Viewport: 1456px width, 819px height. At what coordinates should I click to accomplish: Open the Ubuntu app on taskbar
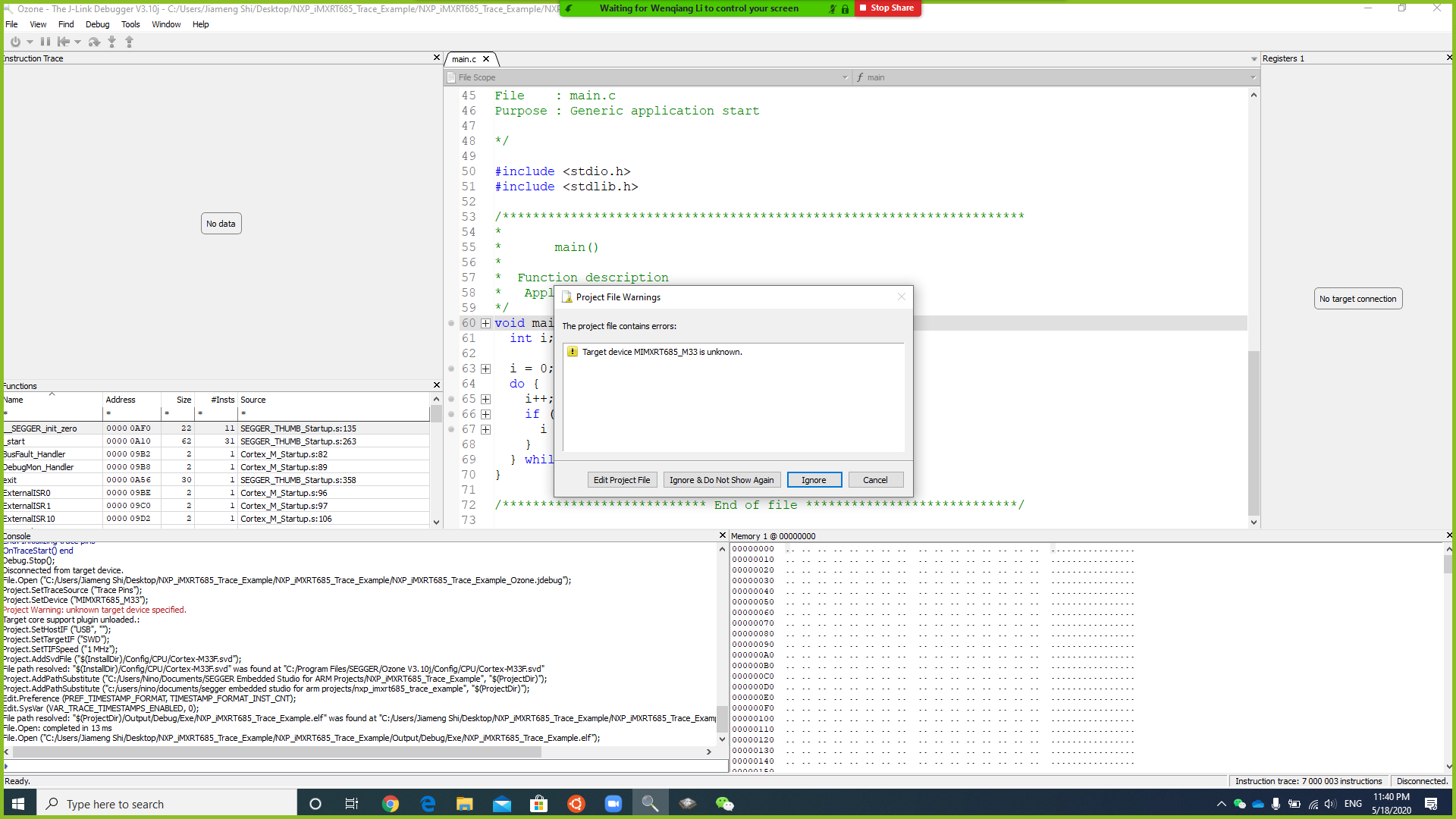pyautogui.click(x=576, y=804)
